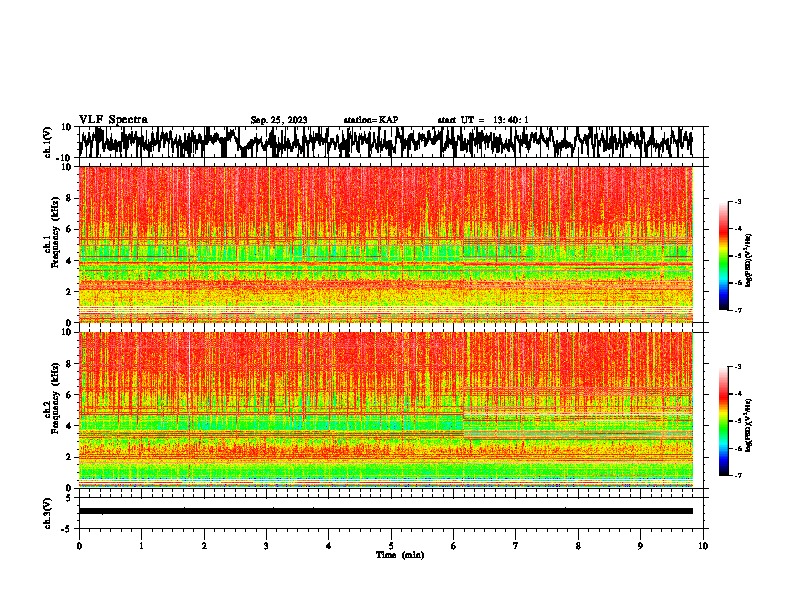Click the "VLF Spectra" plot title
This screenshot has height=612, width=792.
click(x=113, y=120)
